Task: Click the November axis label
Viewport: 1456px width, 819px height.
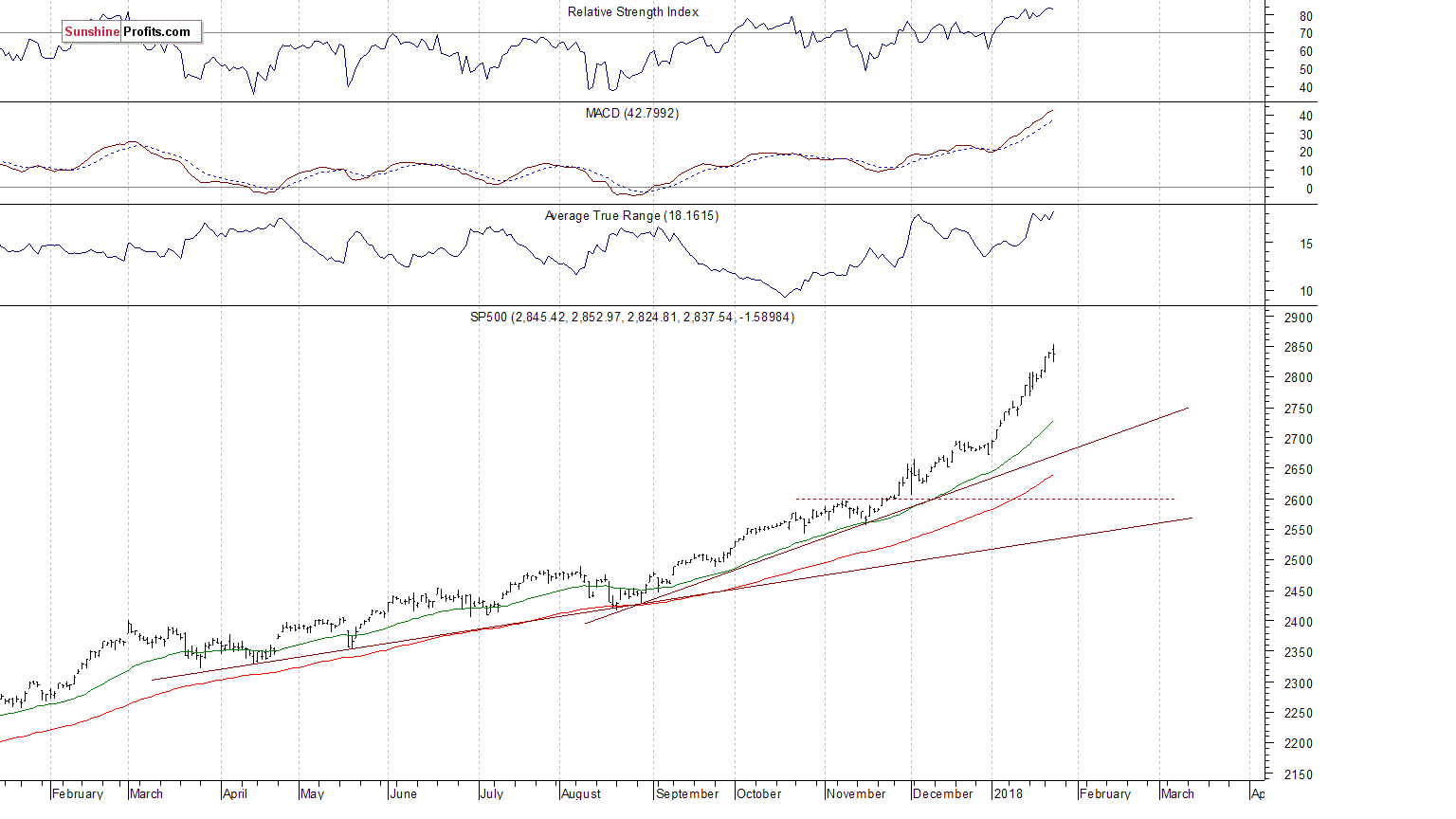Action: coord(856,793)
